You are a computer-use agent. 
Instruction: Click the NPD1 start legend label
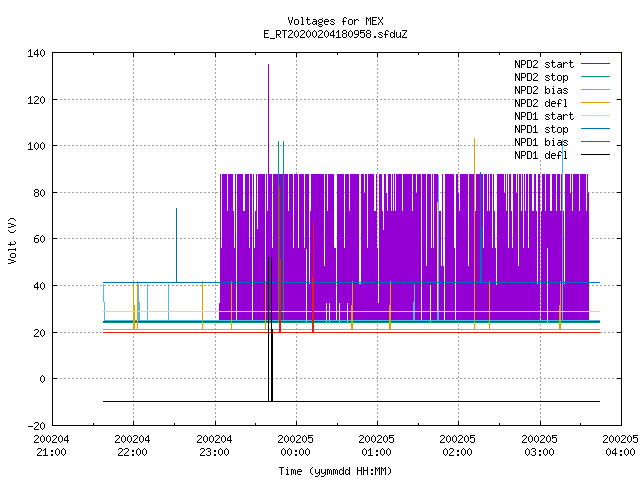click(544, 116)
